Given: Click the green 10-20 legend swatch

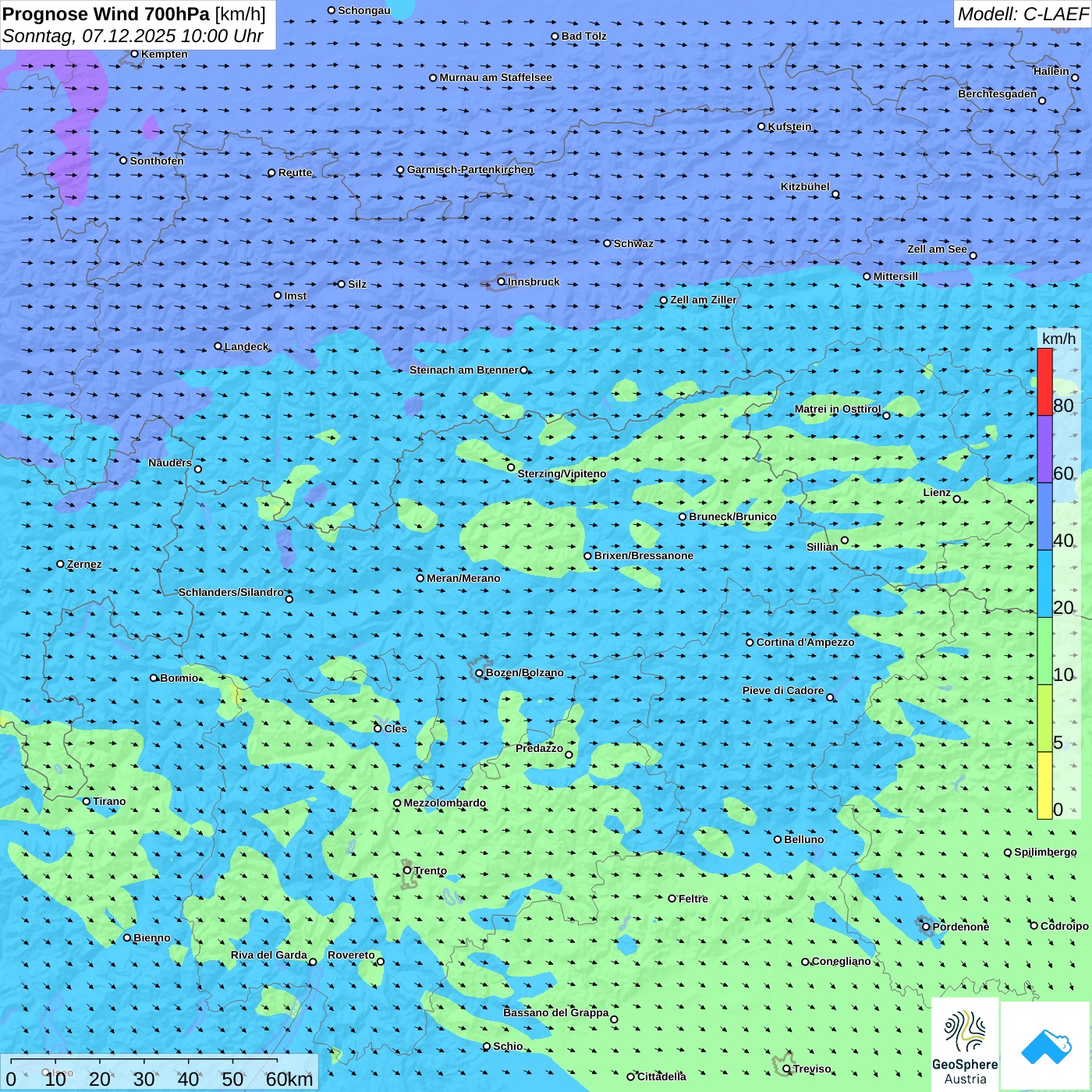Looking at the screenshot, I should click(1044, 651).
